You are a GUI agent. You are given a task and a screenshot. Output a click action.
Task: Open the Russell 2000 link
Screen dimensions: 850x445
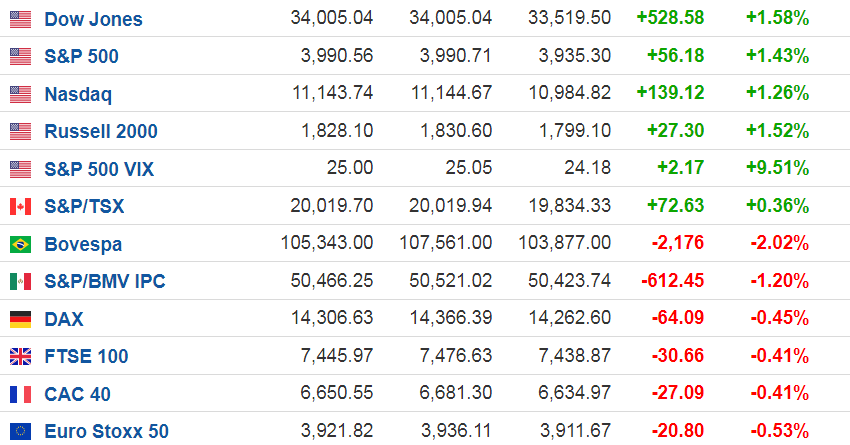pos(101,132)
